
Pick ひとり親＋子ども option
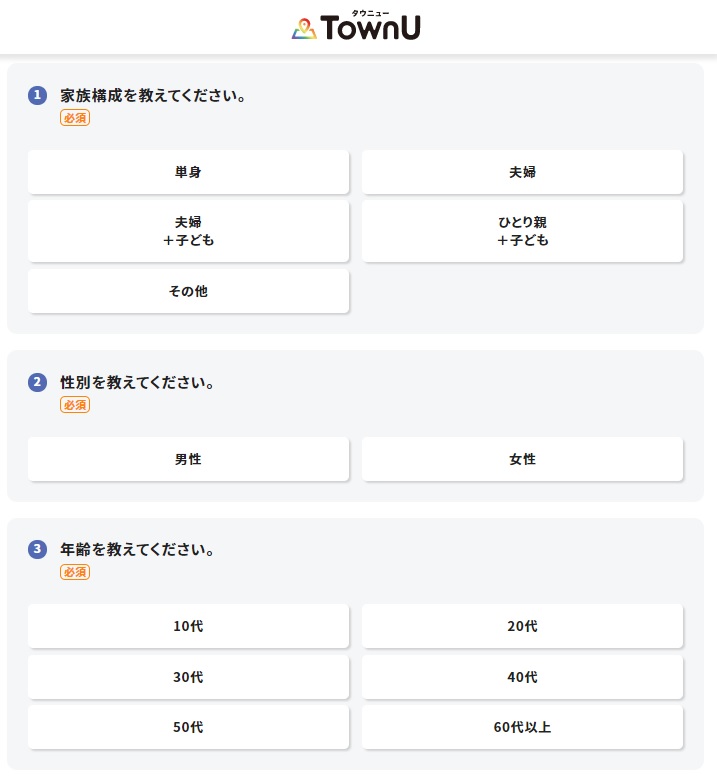click(x=522, y=231)
